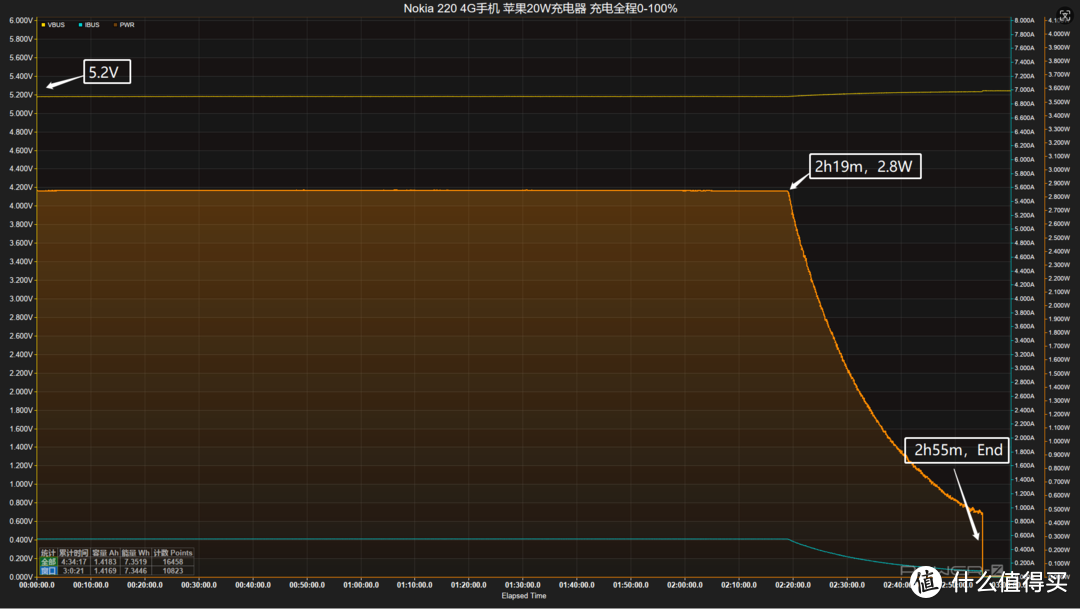Toggle the PWR legend entry
Viewport: 1080px width, 609px height.
coord(124,25)
